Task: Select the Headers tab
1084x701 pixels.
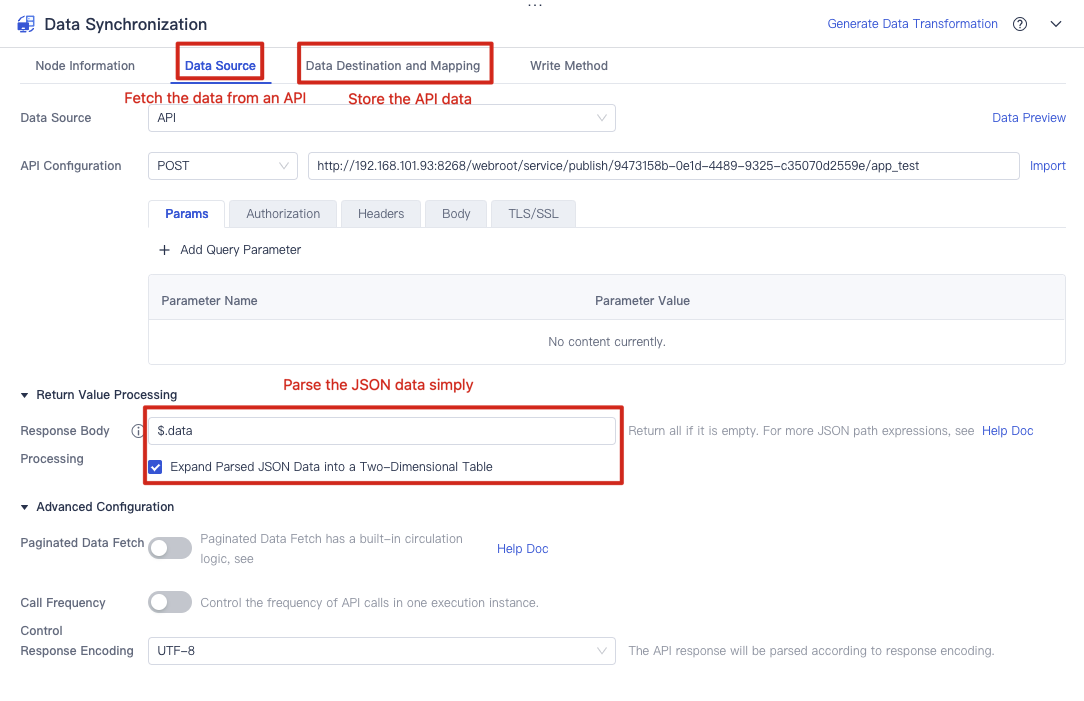Action: point(380,213)
